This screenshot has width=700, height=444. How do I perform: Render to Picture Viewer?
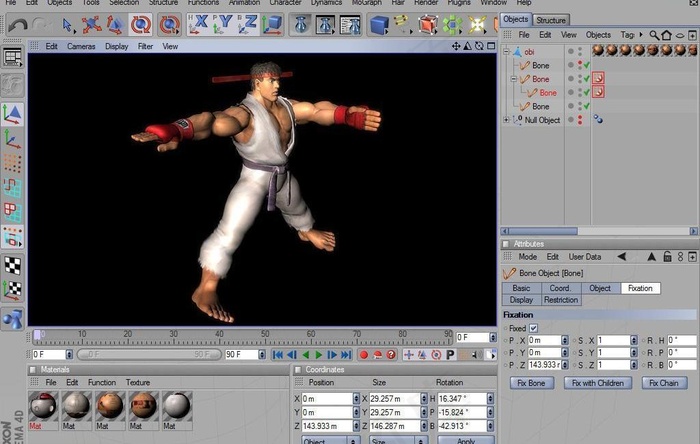click(325, 25)
